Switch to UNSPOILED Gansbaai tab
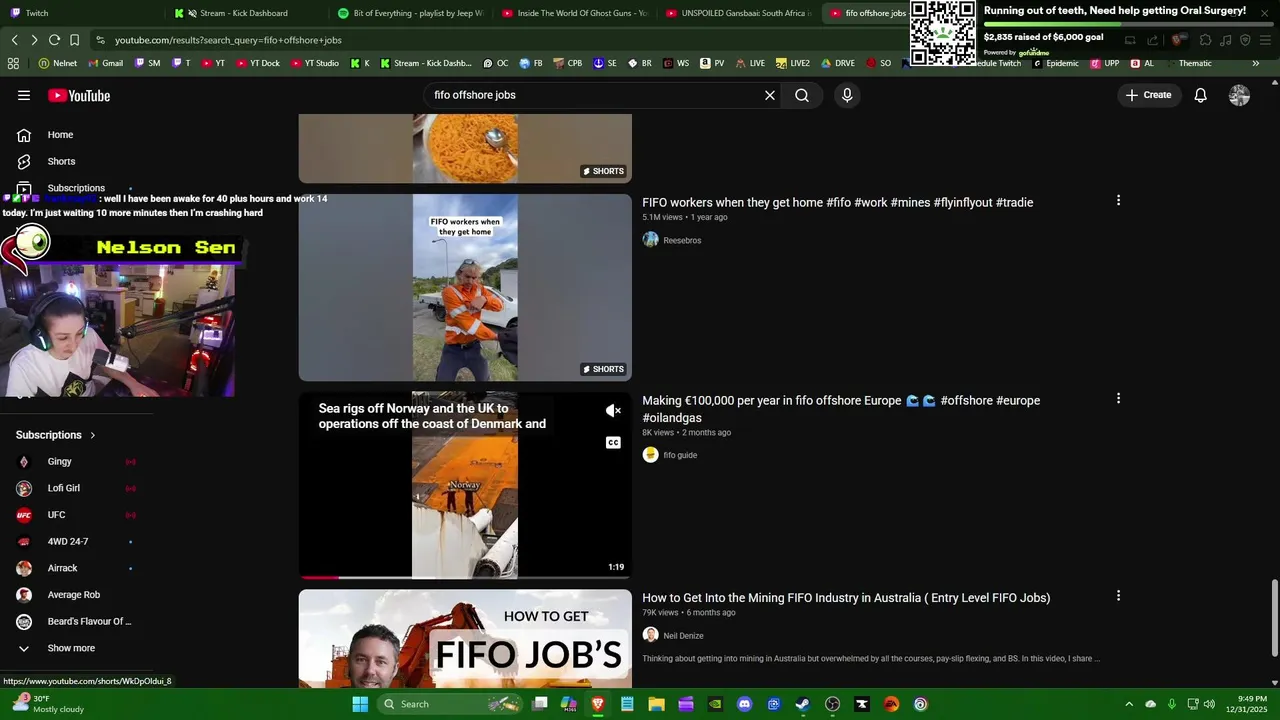Image resolution: width=1280 pixels, height=720 pixels. [x=740, y=13]
